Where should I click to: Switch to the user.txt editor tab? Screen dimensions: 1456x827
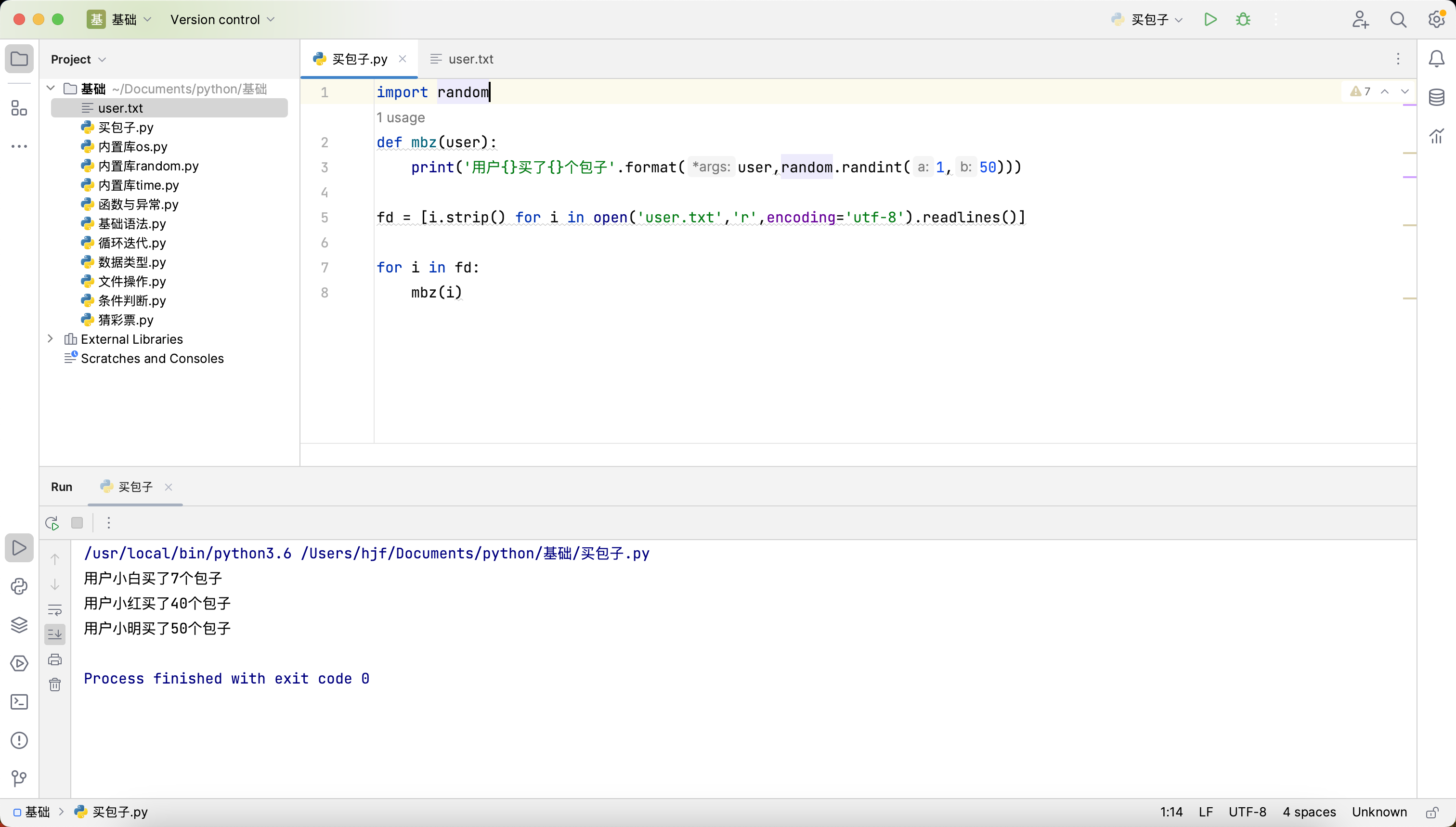[461, 59]
